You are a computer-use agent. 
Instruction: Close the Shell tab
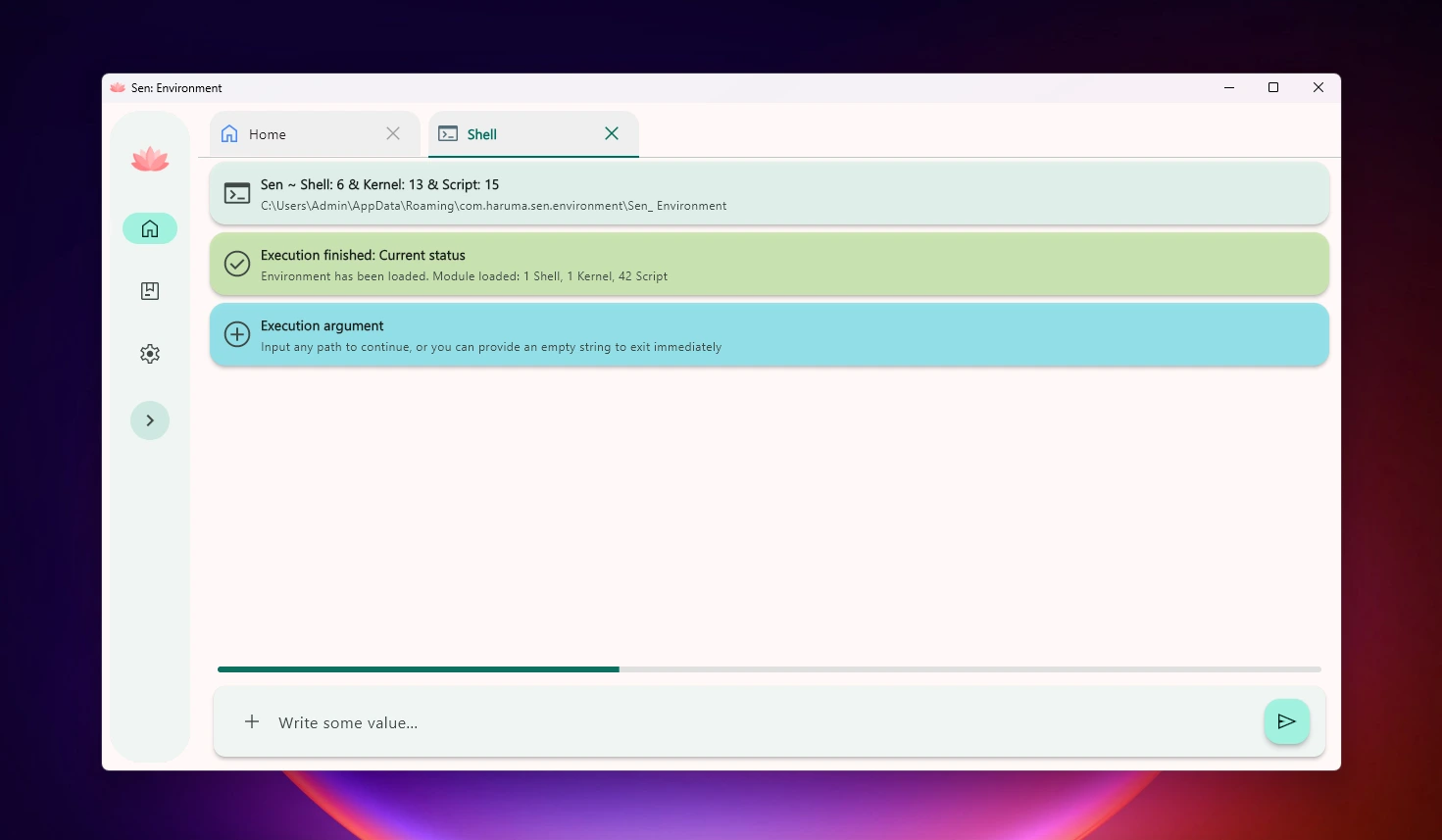612,133
